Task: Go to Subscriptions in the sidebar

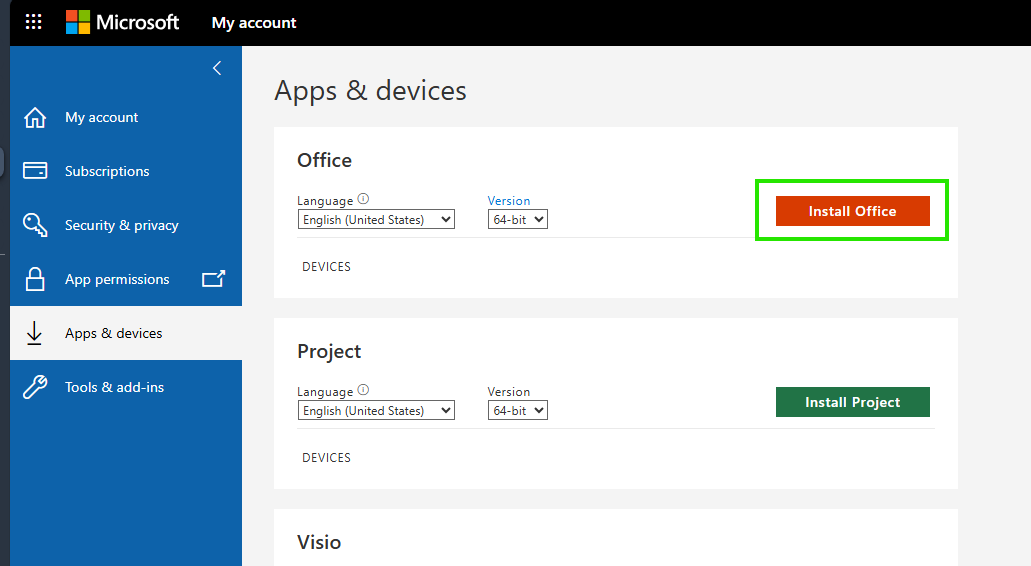Action: click(107, 171)
